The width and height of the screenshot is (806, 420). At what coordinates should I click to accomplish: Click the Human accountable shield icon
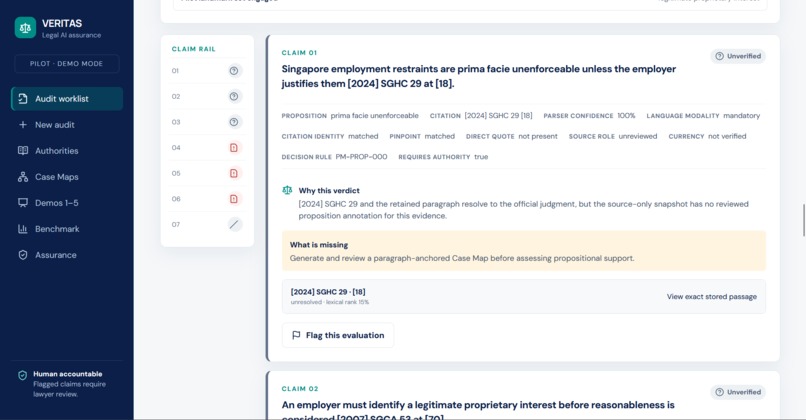coord(22,375)
